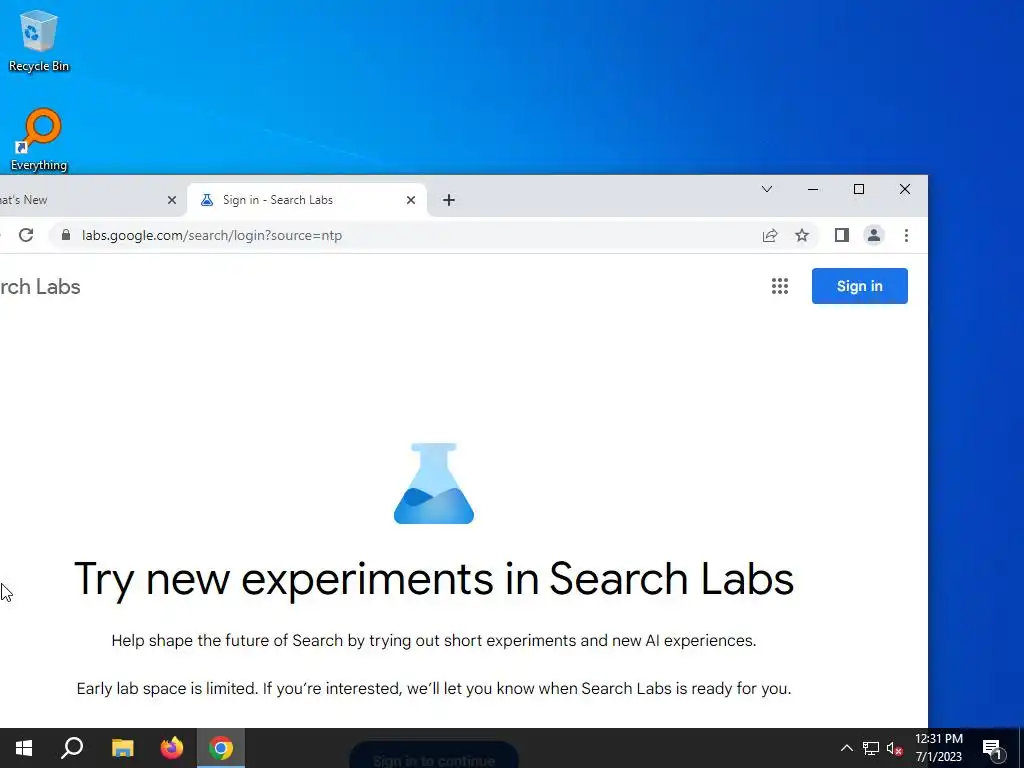Select the Chrome taskbar icon
Image resolution: width=1024 pixels, height=768 pixels.
click(x=221, y=748)
